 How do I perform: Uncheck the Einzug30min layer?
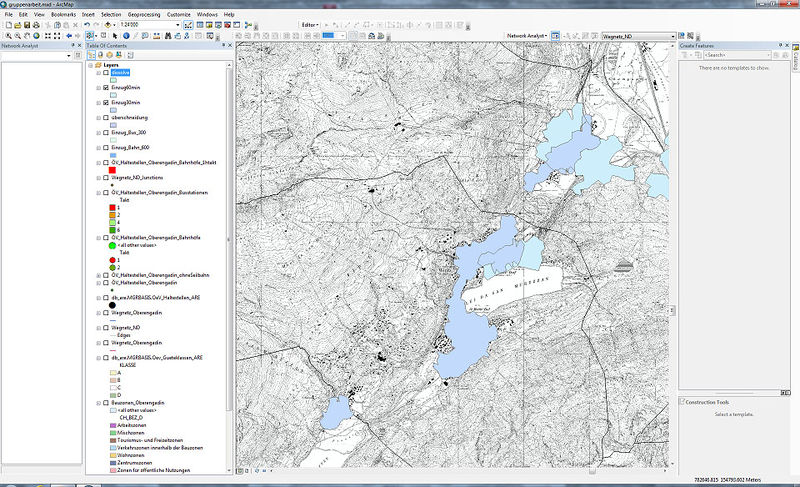pos(106,103)
